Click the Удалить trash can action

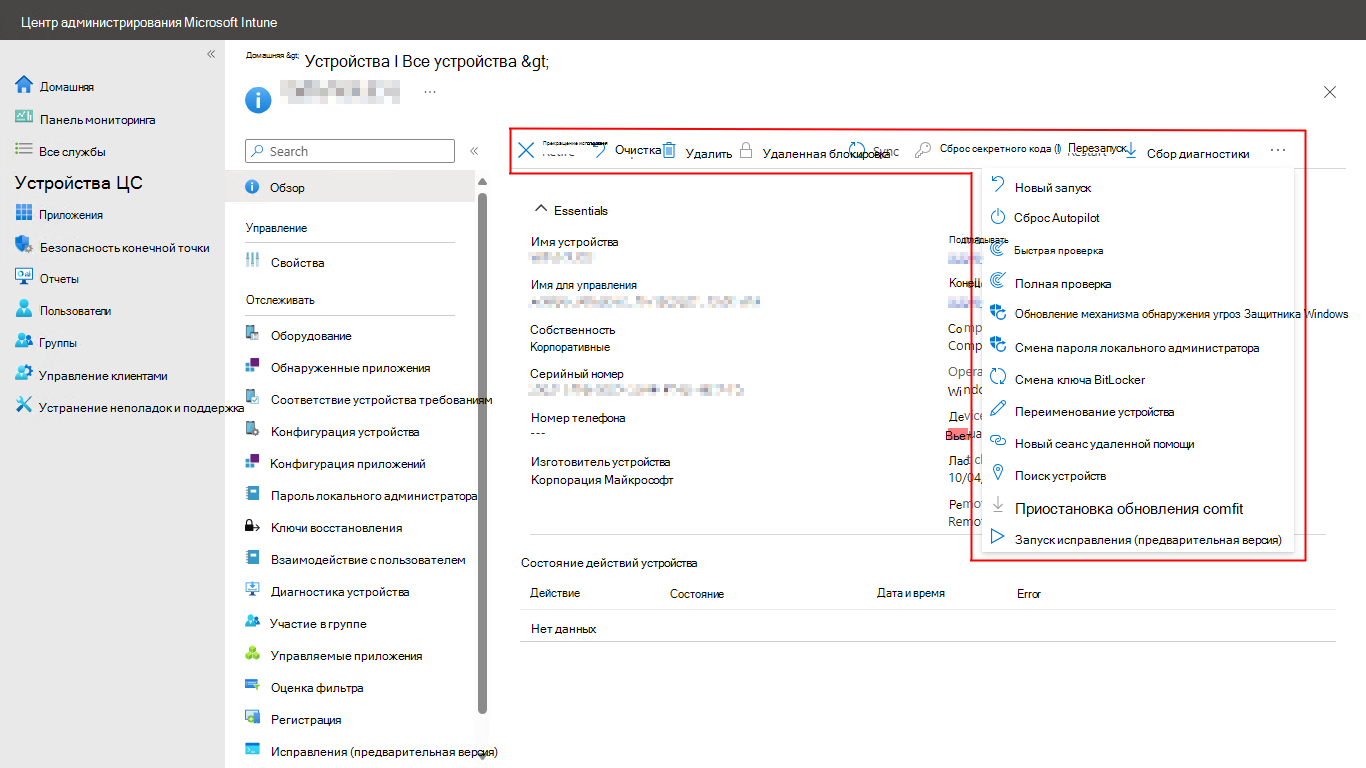point(697,152)
